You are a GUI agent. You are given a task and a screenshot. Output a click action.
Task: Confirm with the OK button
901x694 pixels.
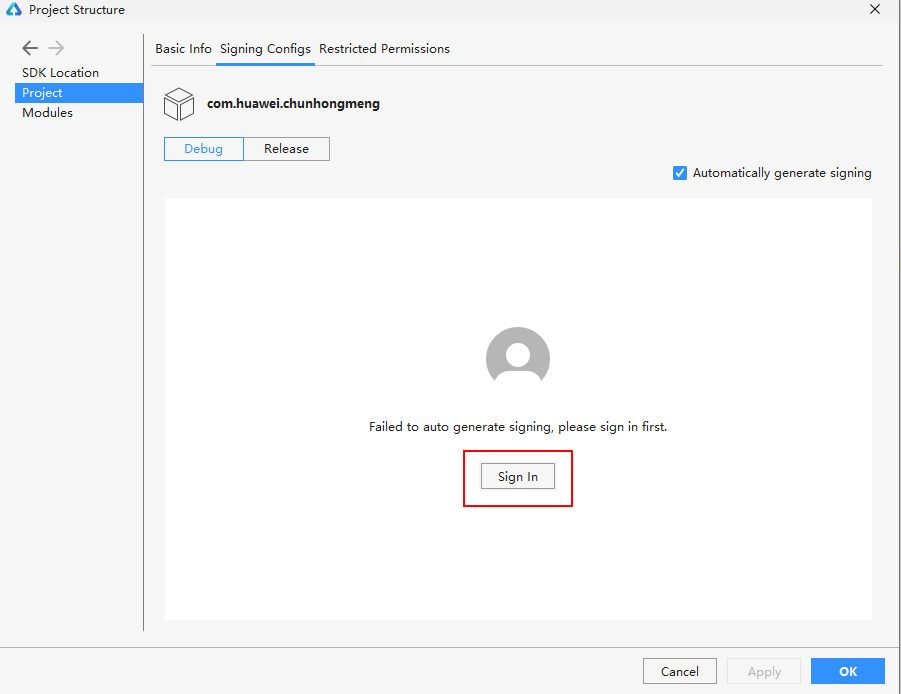[x=848, y=671]
